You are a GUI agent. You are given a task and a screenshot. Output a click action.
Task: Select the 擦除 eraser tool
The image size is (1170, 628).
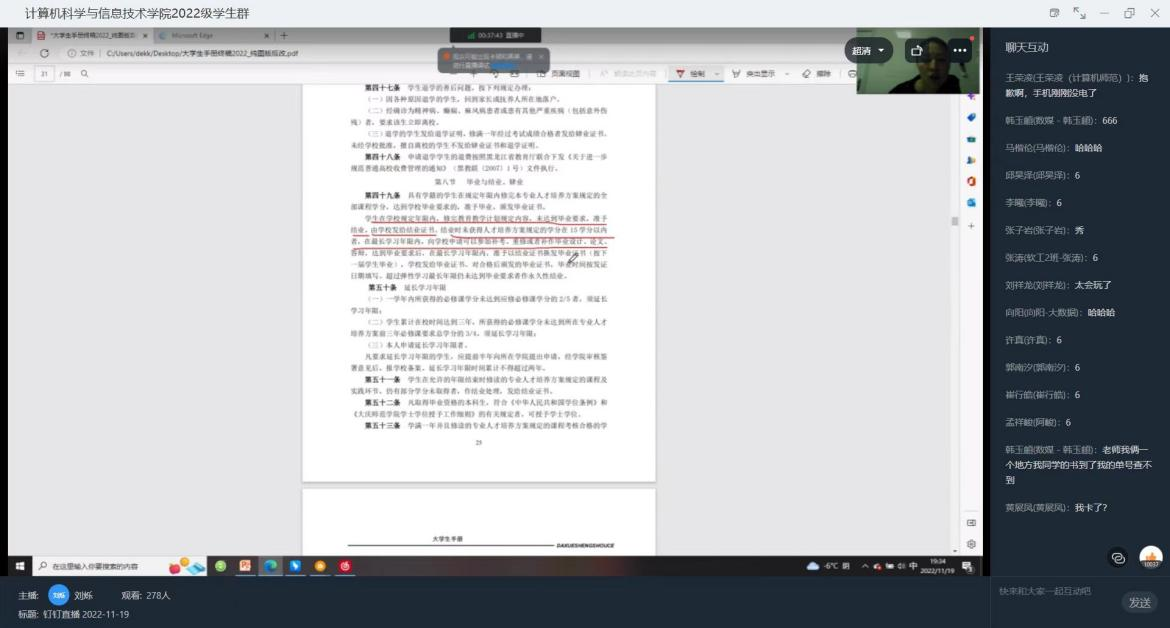pos(817,73)
